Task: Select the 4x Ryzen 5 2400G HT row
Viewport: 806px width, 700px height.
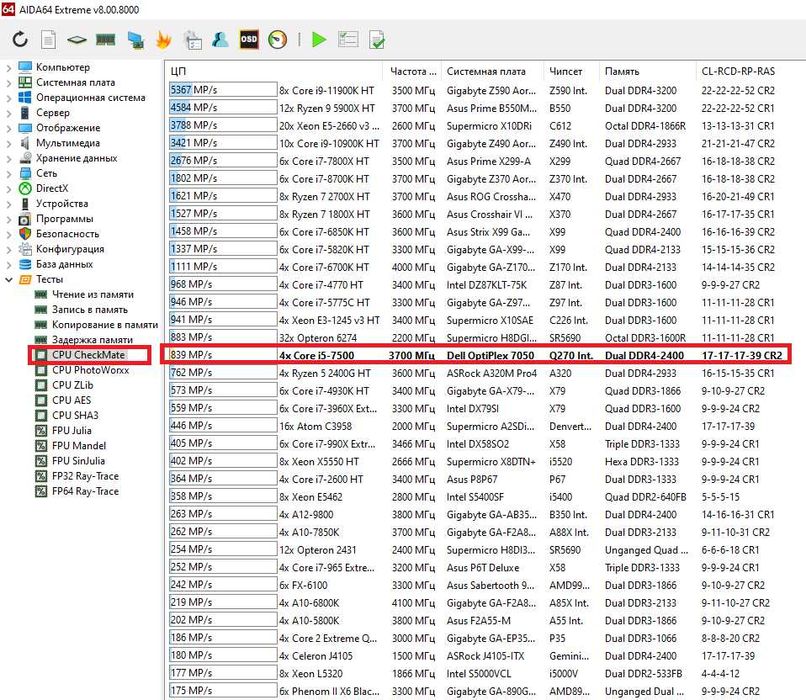Action: [475, 373]
